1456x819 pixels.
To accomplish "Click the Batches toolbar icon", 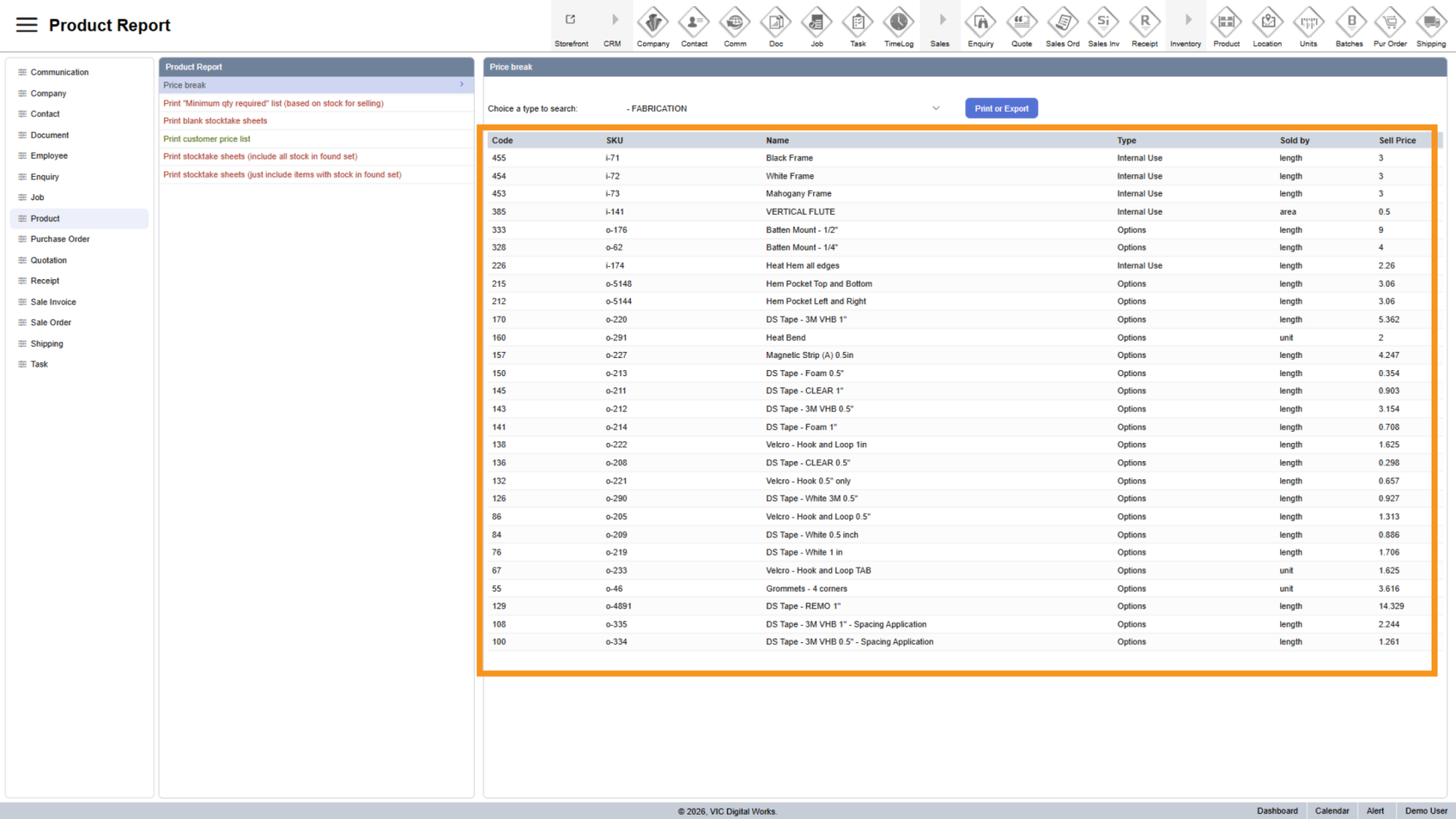I will [1349, 23].
